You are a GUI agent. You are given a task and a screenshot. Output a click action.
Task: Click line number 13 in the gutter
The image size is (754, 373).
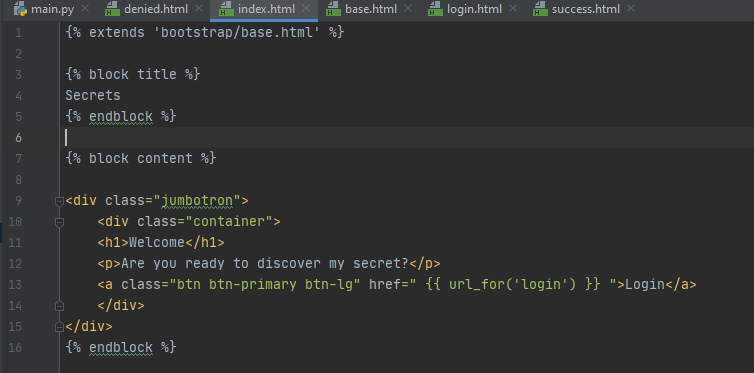click(15, 285)
